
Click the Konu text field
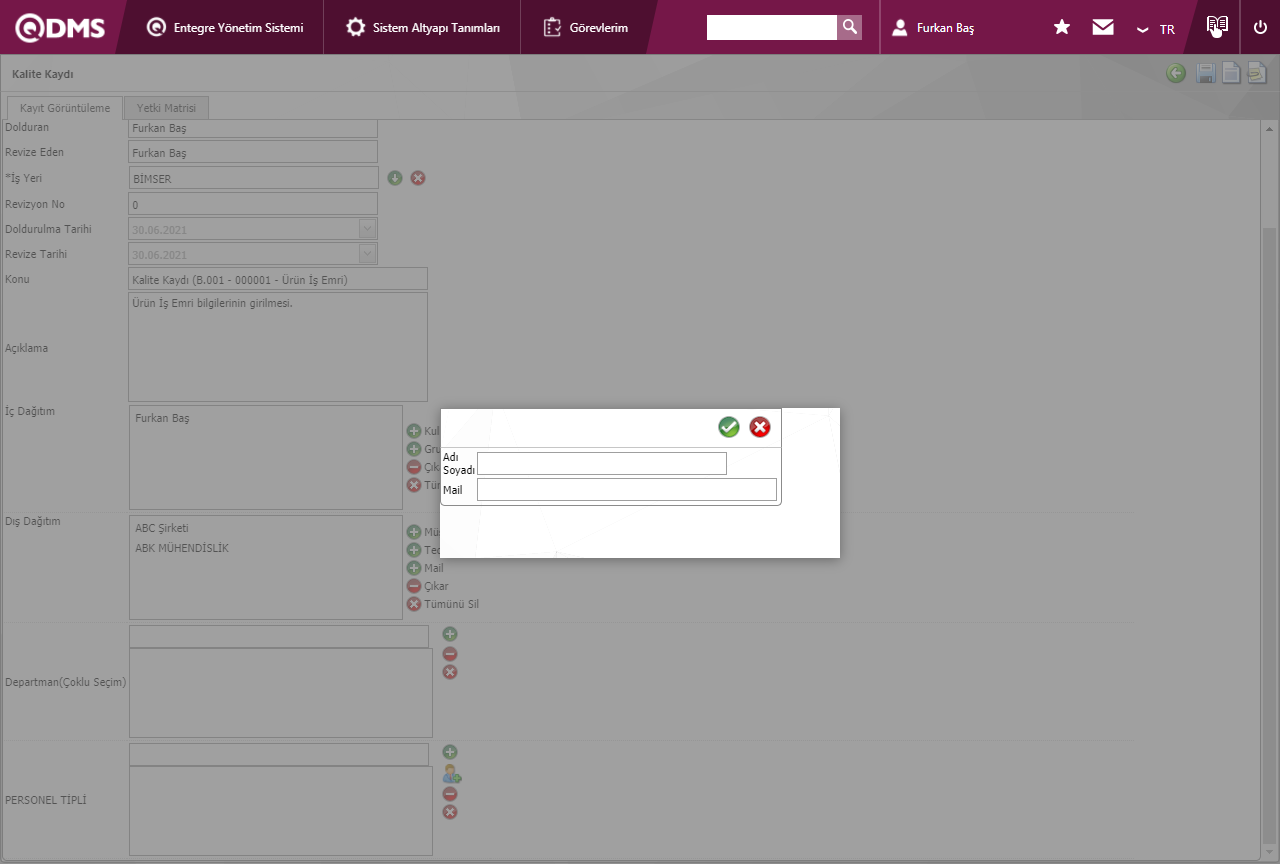(278, 279)
